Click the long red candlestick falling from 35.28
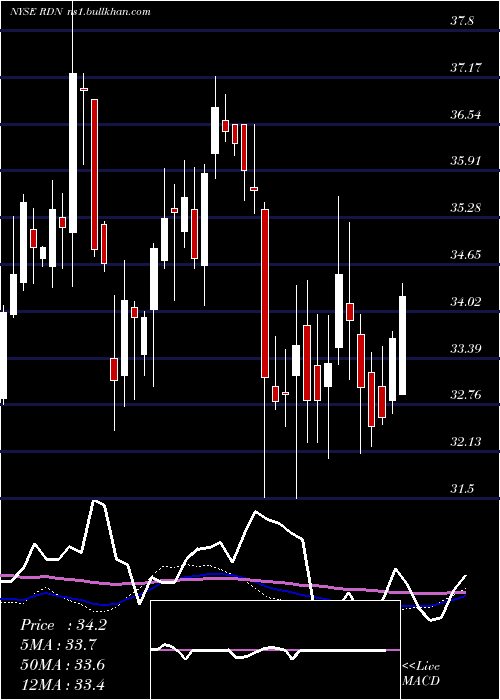The height and width of the screenshot is (700, 500). coord(265,294)
